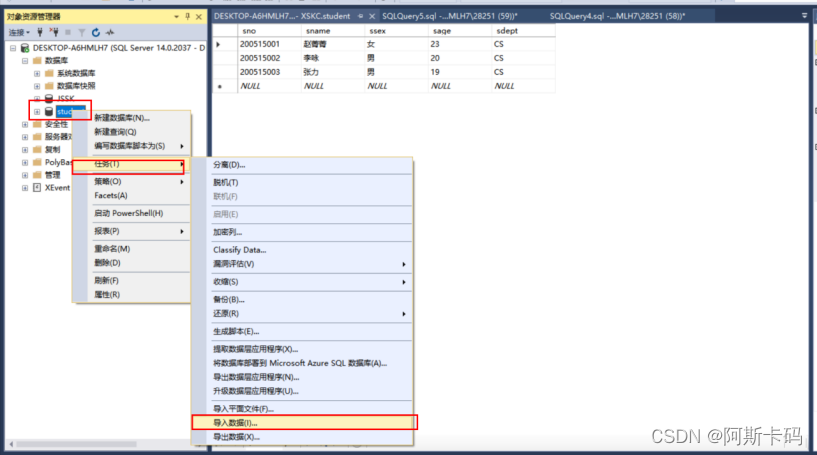This screenshot has width=817, height=455.
Task: Pin the XSKC.student tab with its pin icon
Action: [360, 16]
